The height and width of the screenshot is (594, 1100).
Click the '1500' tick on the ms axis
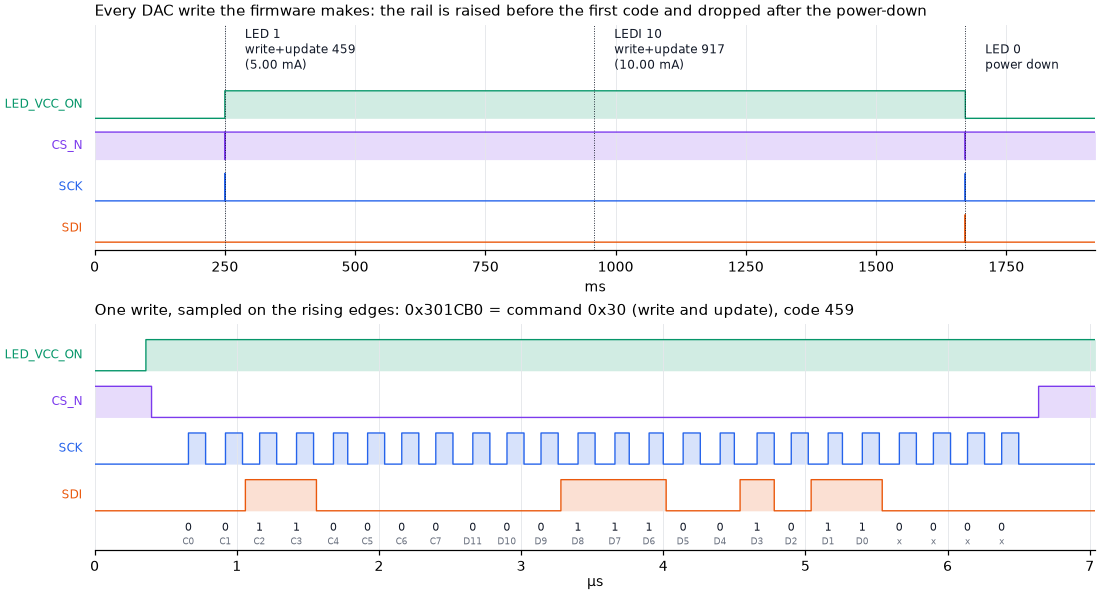click(x=876, y=267)
